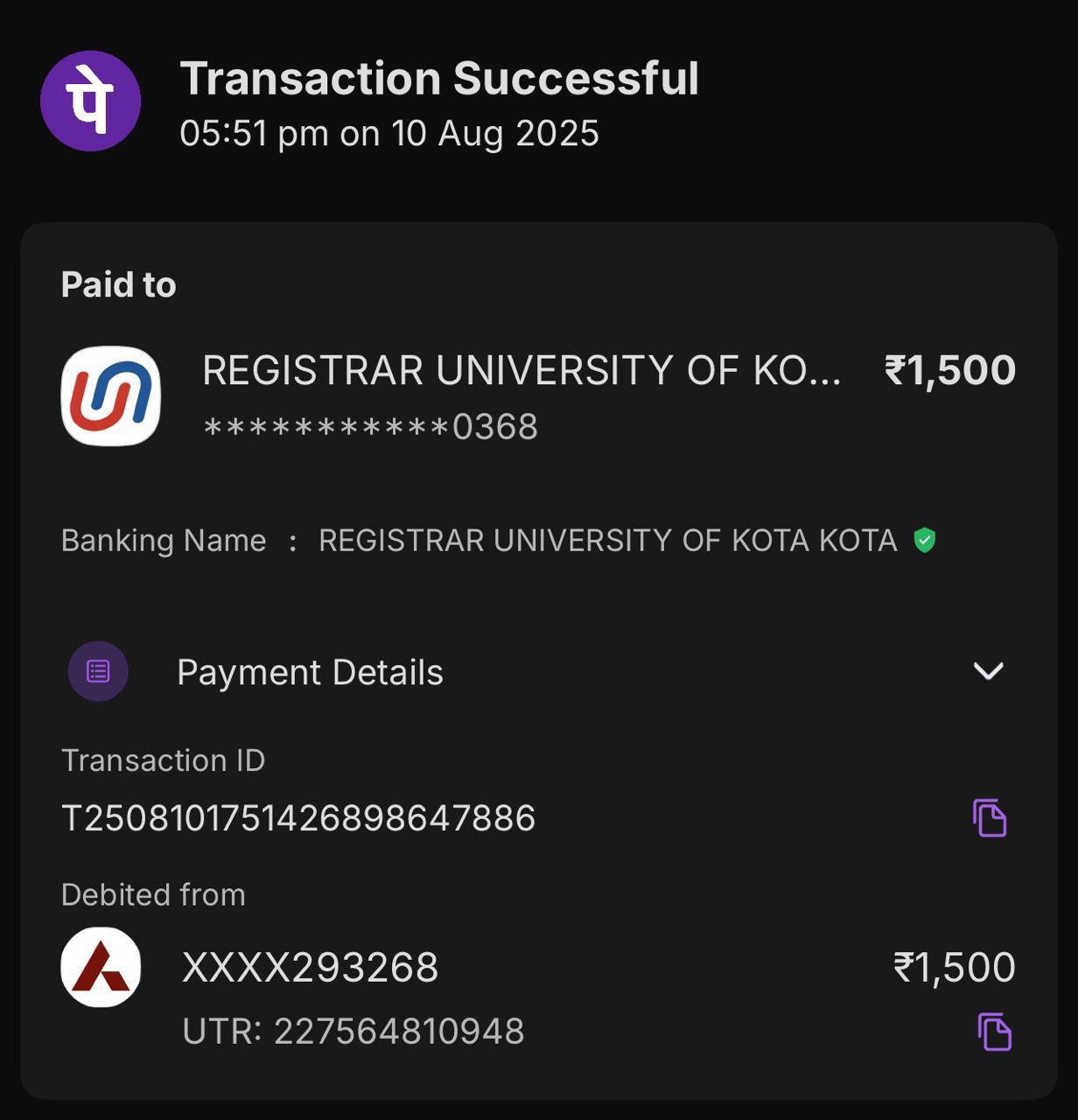Click the Axis Bank debit account logo
Viewport: 1078px width, 1120px height.
(x=101, y=967)
